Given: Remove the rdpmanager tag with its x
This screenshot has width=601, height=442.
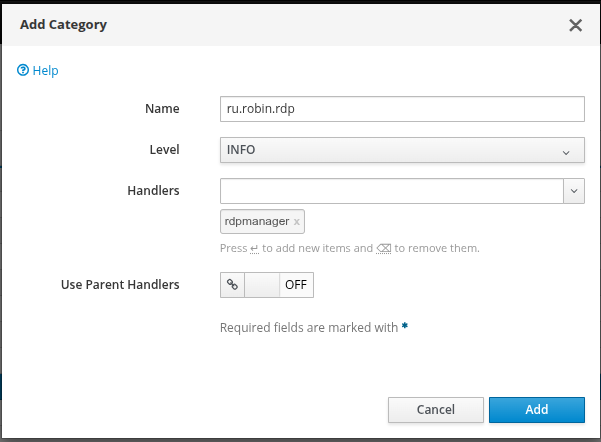Looking at the screenshot, I should point(297,222).
